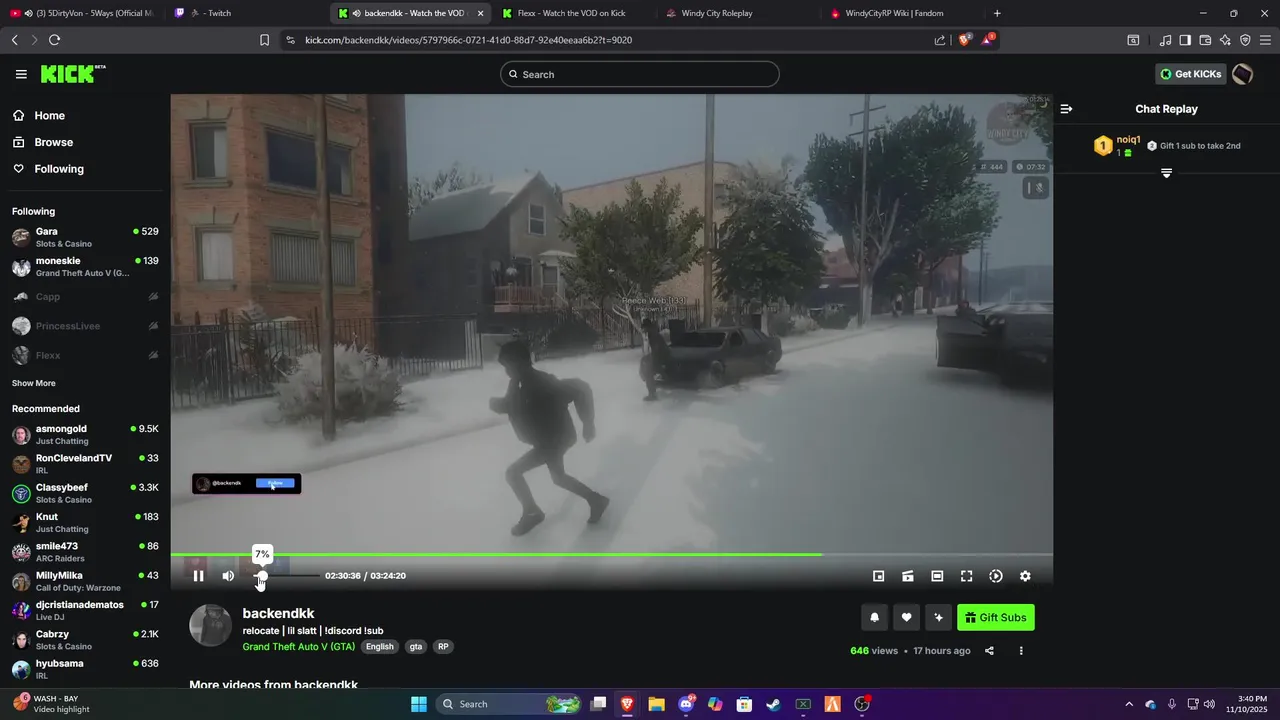Switch to the Twitch browser tab
Image resolution: width=1280 pixels, height=720 pixels.
point(247,13)
